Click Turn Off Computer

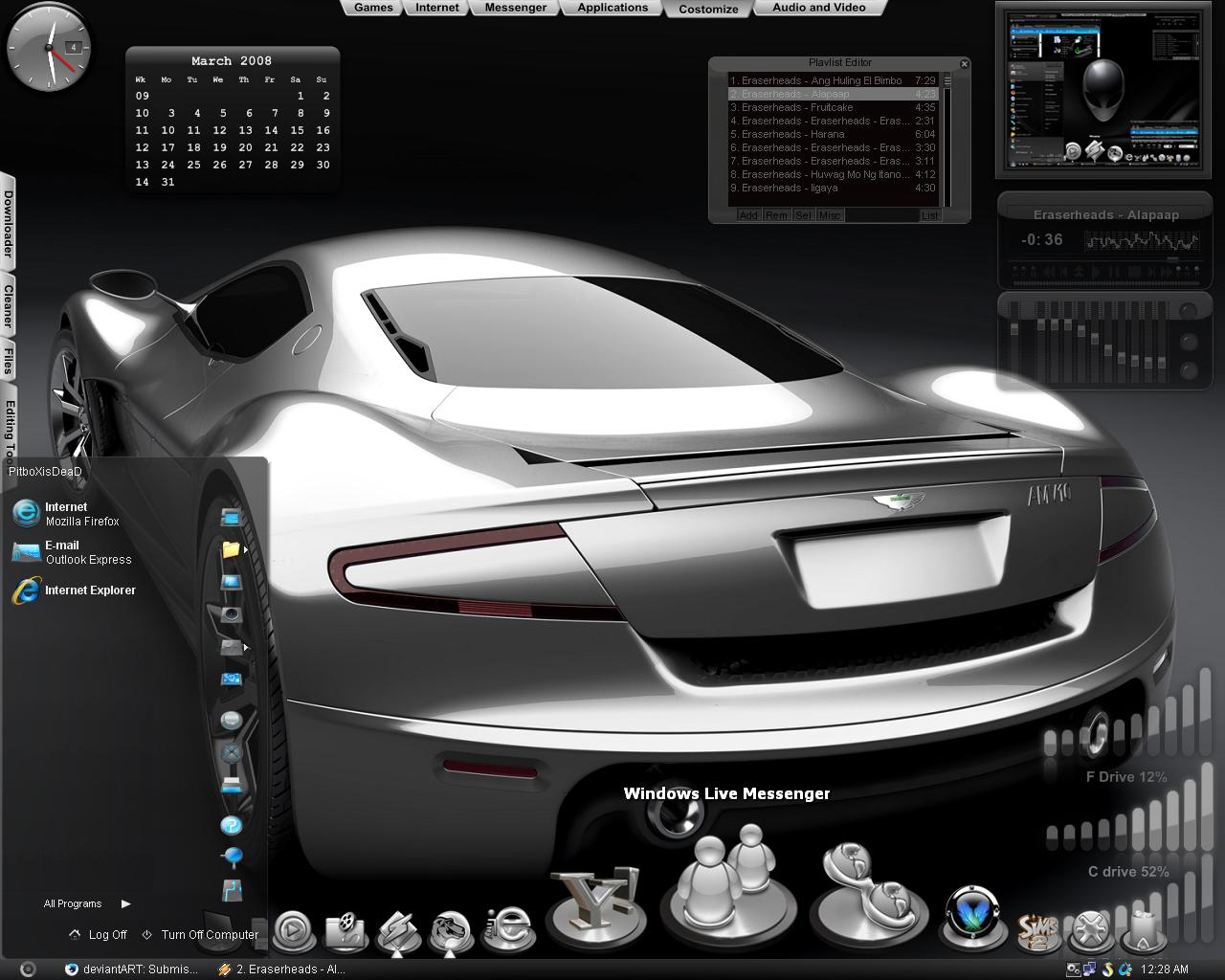click(201, 935)
